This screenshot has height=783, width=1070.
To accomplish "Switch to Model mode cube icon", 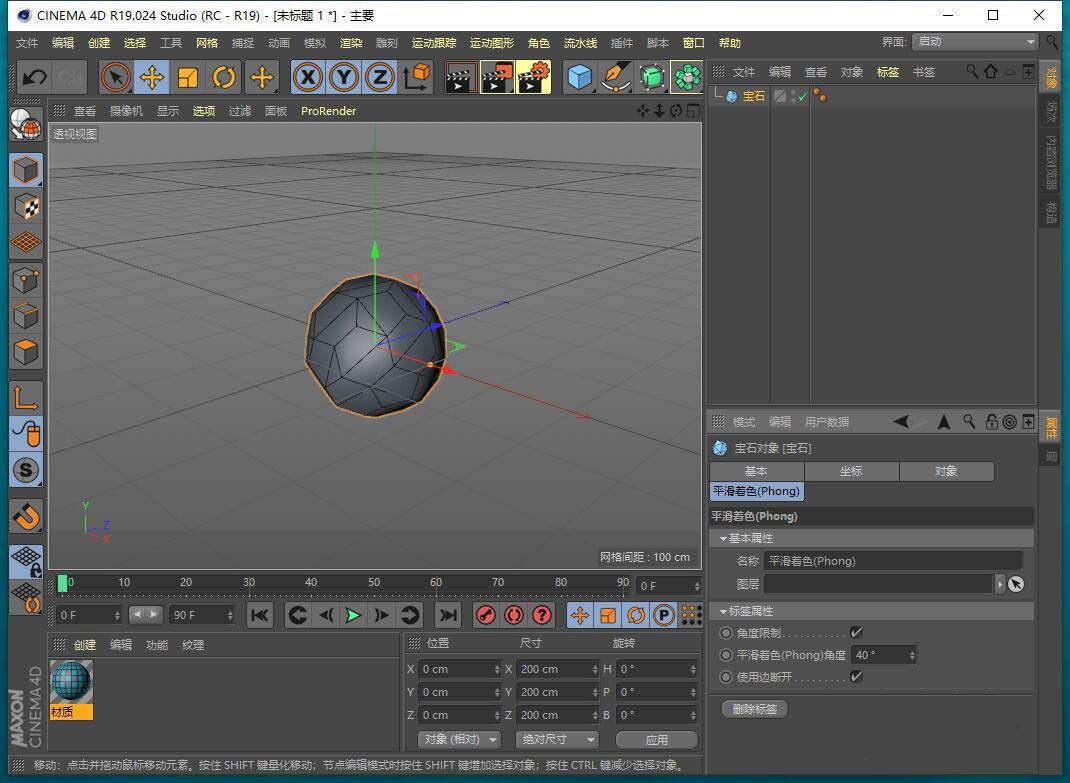I will (x=26, y=170).
